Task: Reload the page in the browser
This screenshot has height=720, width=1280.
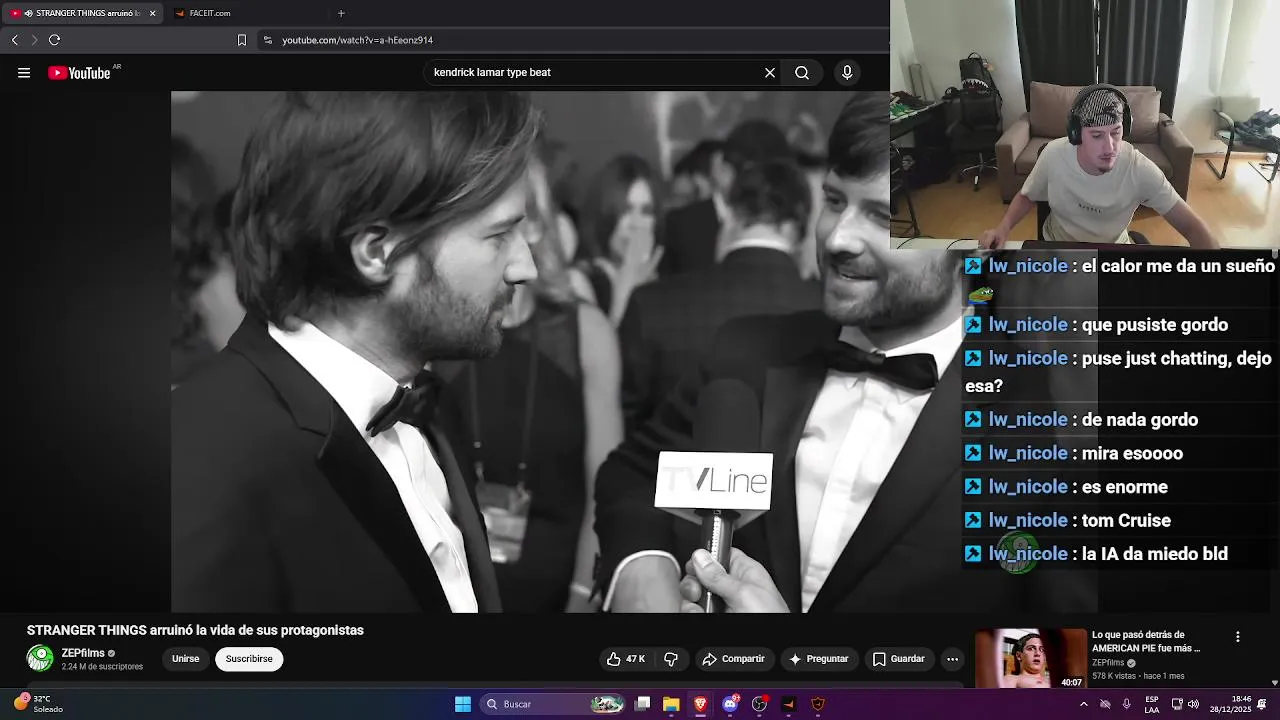Action: 54,40
